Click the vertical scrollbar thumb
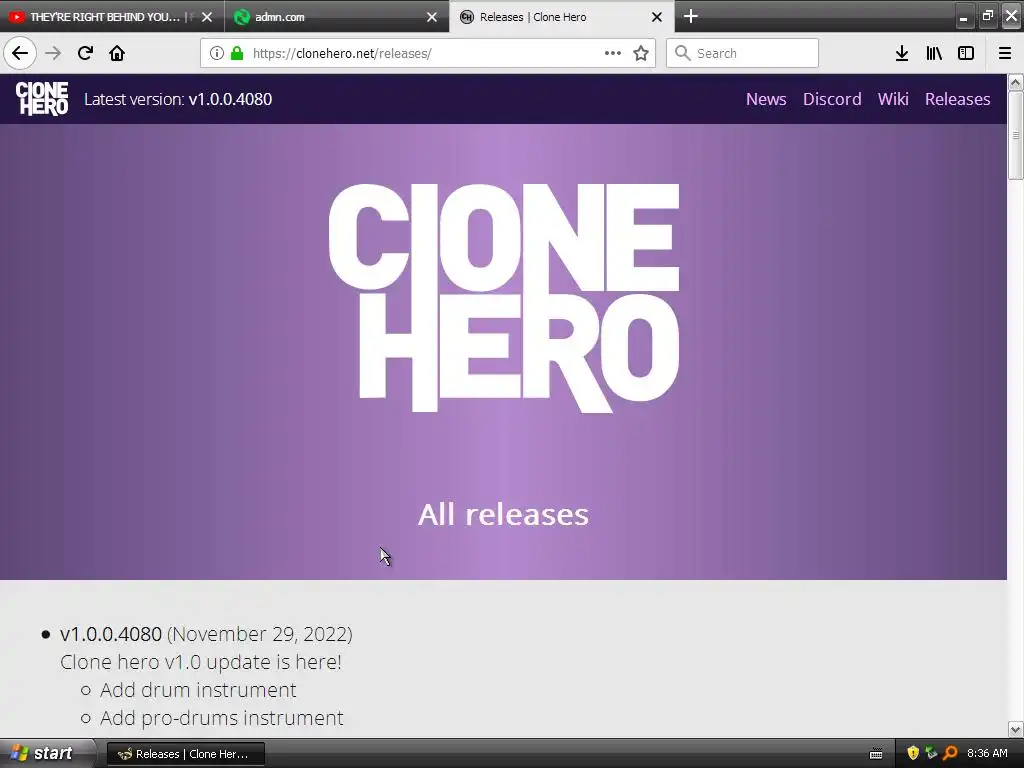 1015,135
